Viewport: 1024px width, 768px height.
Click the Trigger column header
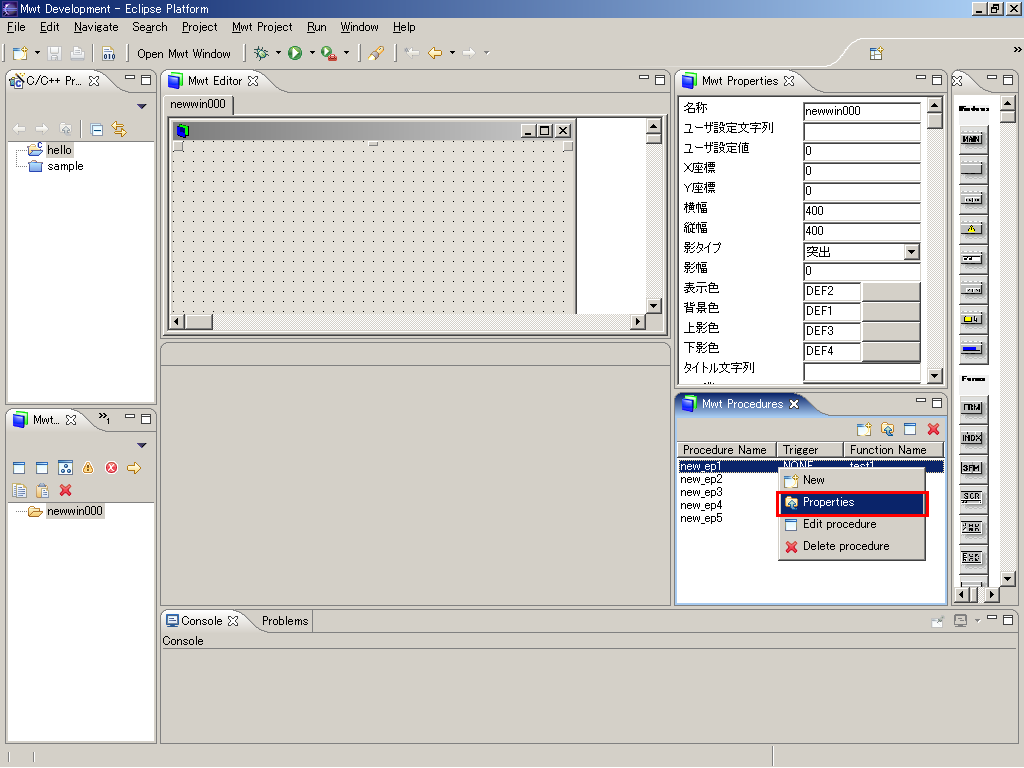810,450
